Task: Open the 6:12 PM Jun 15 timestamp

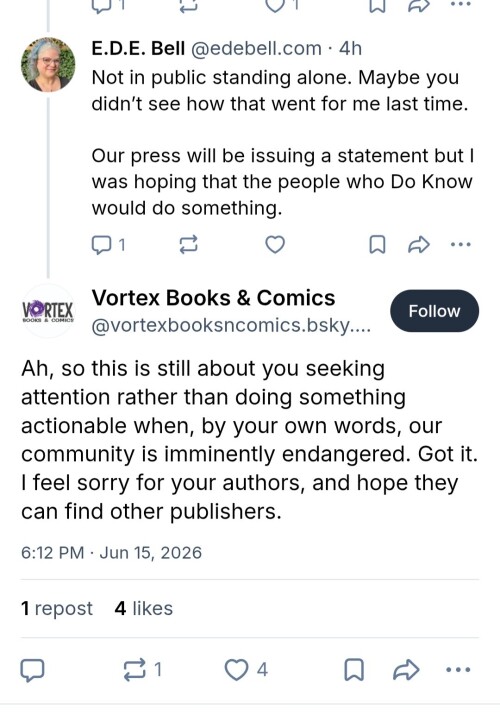Action: tap(111, 553)
